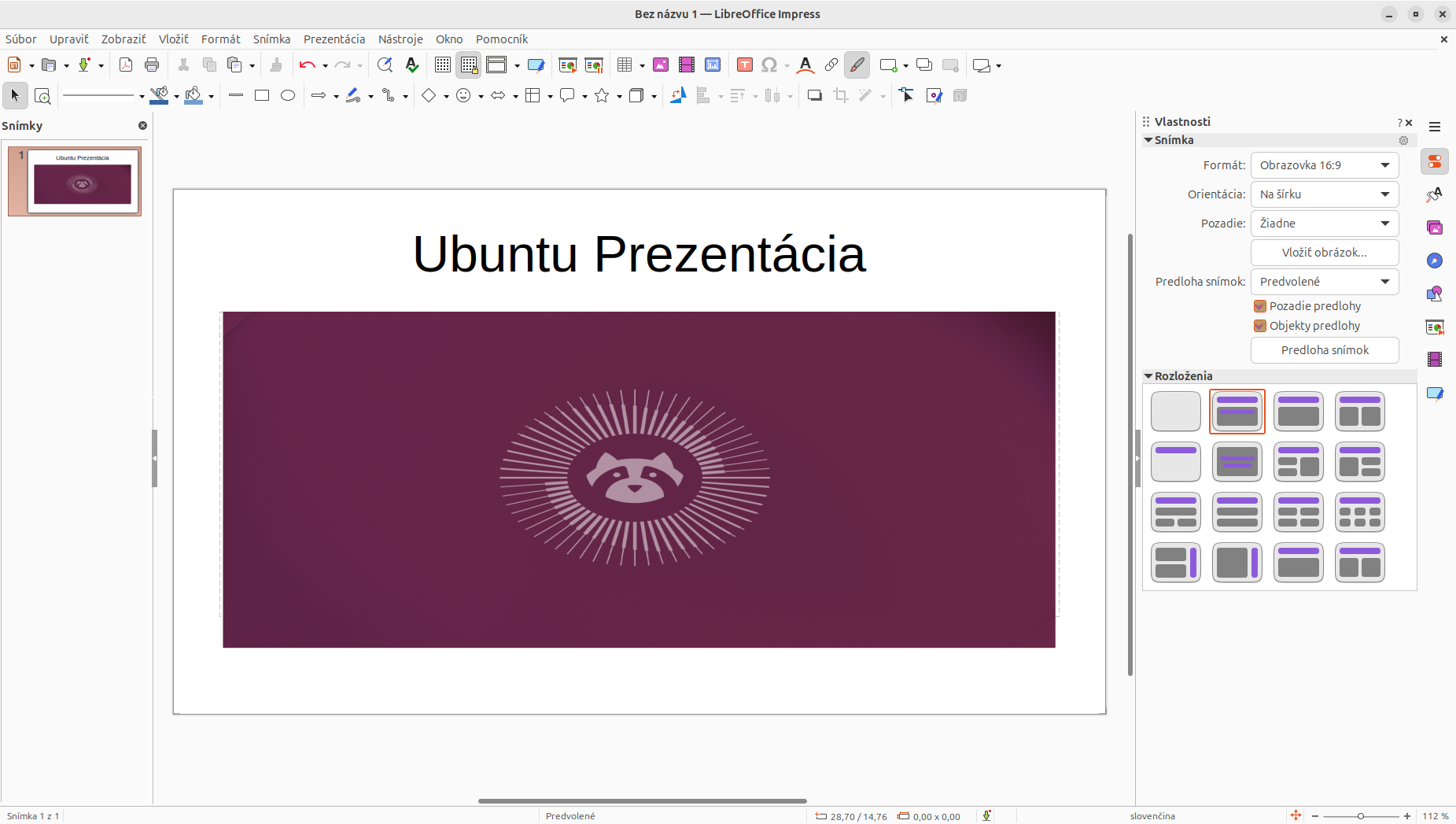
Task: Toggle the Pozadie predlohy checkbox
Action: pos(1260,306)
